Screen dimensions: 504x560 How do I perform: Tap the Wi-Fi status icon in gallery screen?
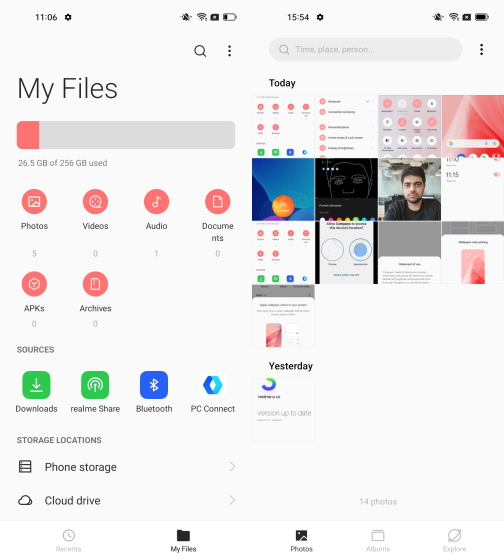coord(454,17)
